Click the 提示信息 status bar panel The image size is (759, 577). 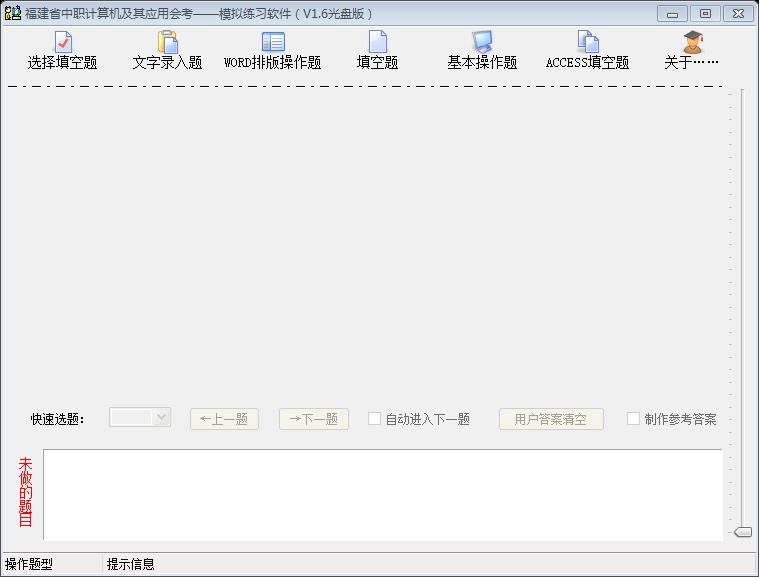point(430,564)
